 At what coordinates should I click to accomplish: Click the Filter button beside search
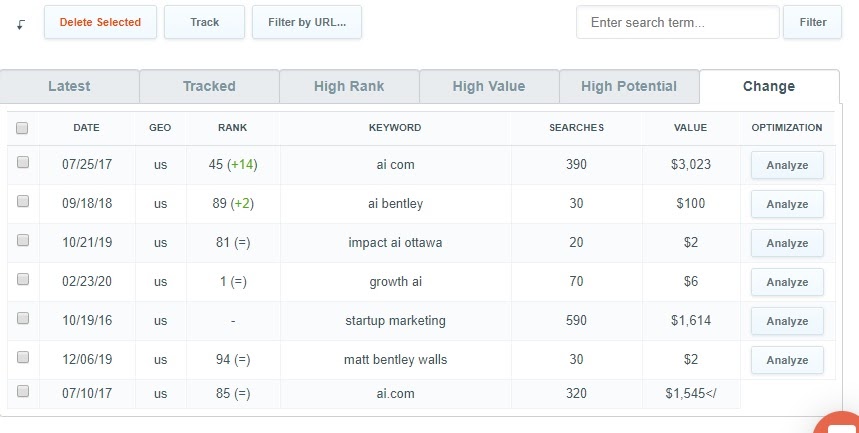812,22
